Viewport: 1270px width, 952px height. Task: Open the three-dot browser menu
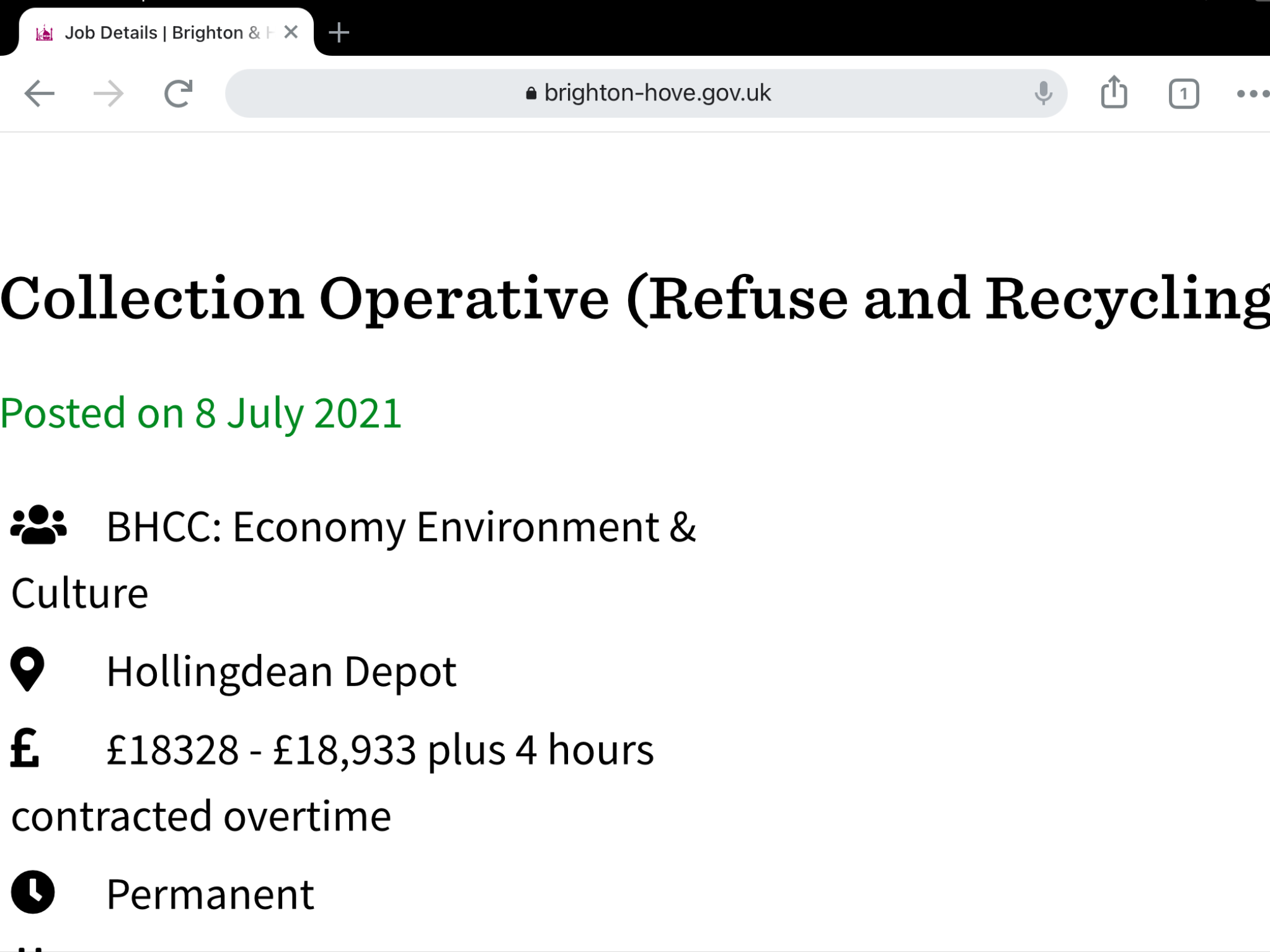1253,94
